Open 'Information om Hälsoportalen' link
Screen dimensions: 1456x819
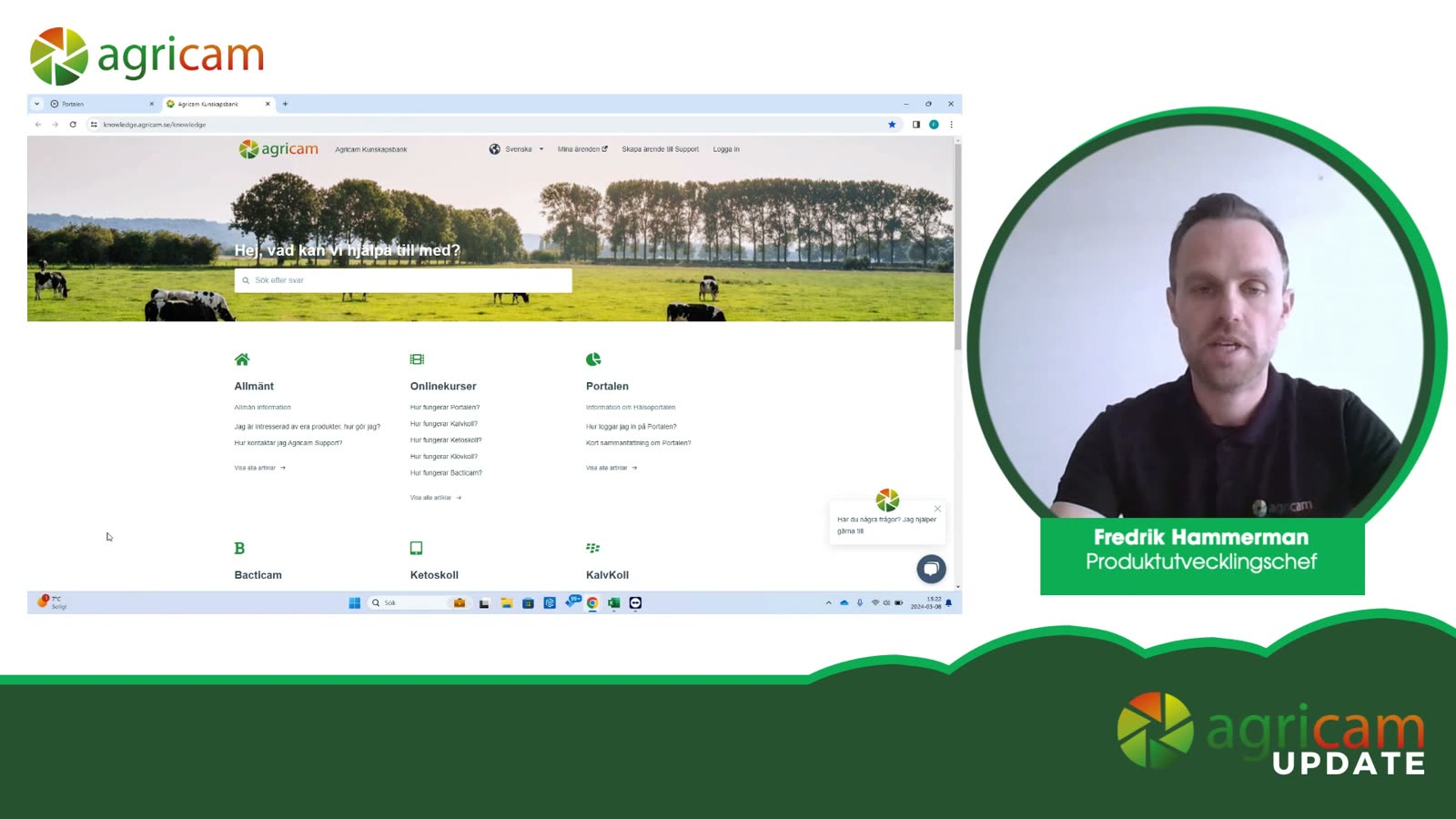631,408
